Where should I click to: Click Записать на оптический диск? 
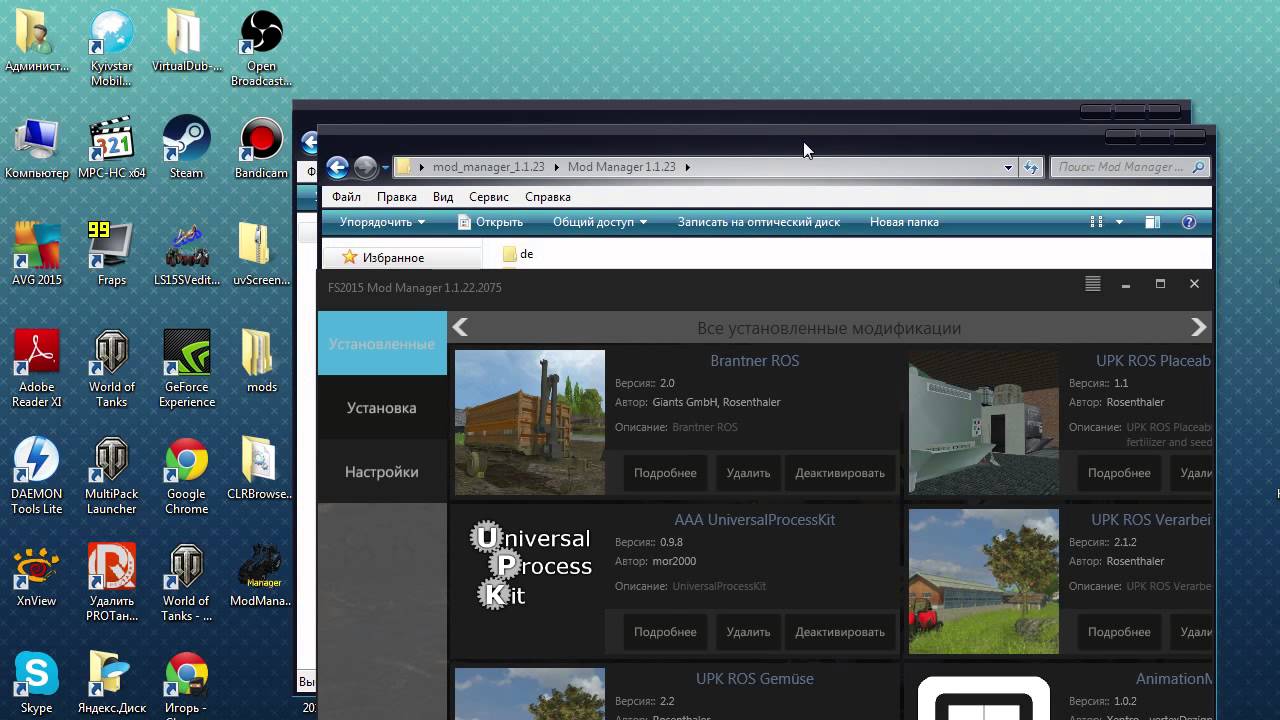click(759, 222)
